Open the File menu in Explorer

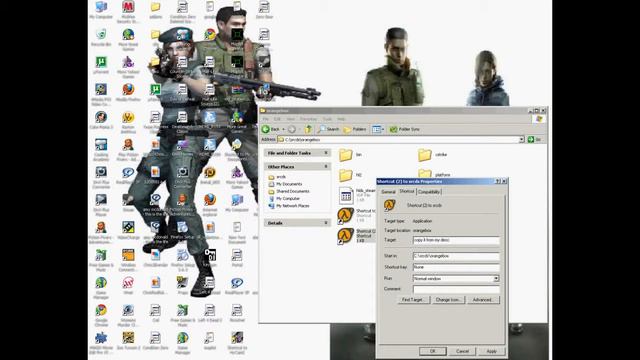click(x=266, y=119)
